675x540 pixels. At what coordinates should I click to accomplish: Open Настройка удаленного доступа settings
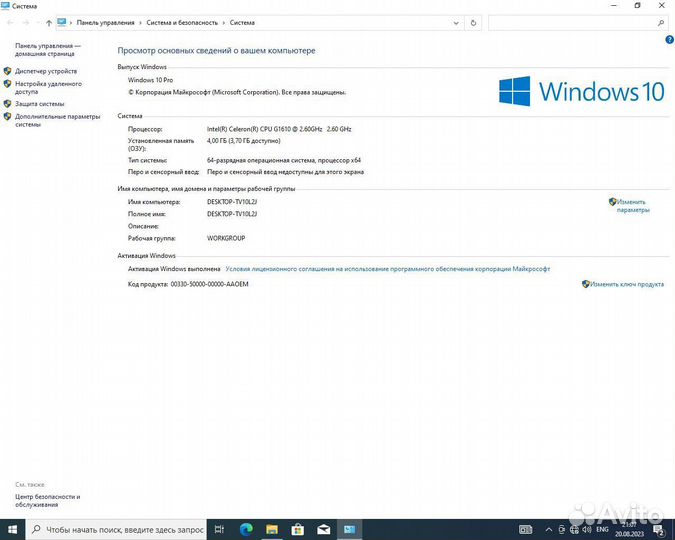[x=48, y=87]
